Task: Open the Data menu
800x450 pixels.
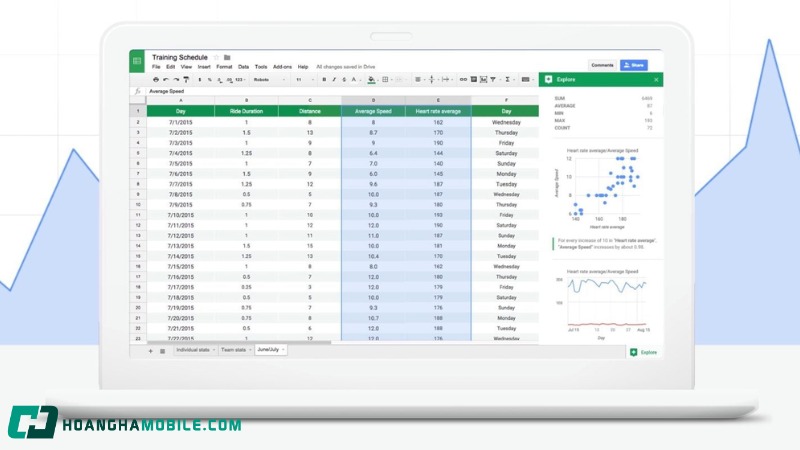Action: pyautogui.click(x=243, y=67)
